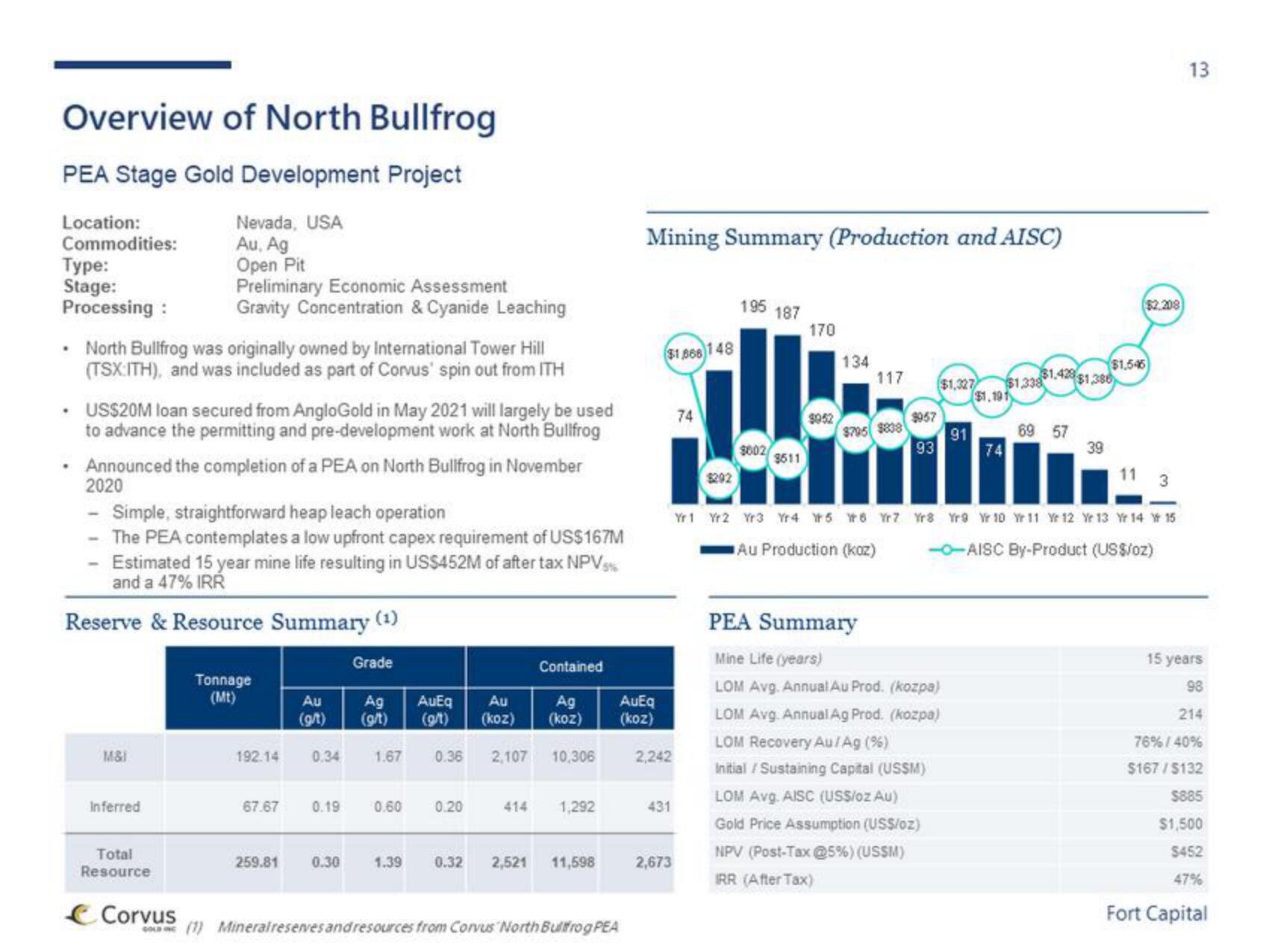Click the mineral reserves footnote text
Viewport: 1269px width, 952px height.
pyautogui.click(x=403, y=927)
